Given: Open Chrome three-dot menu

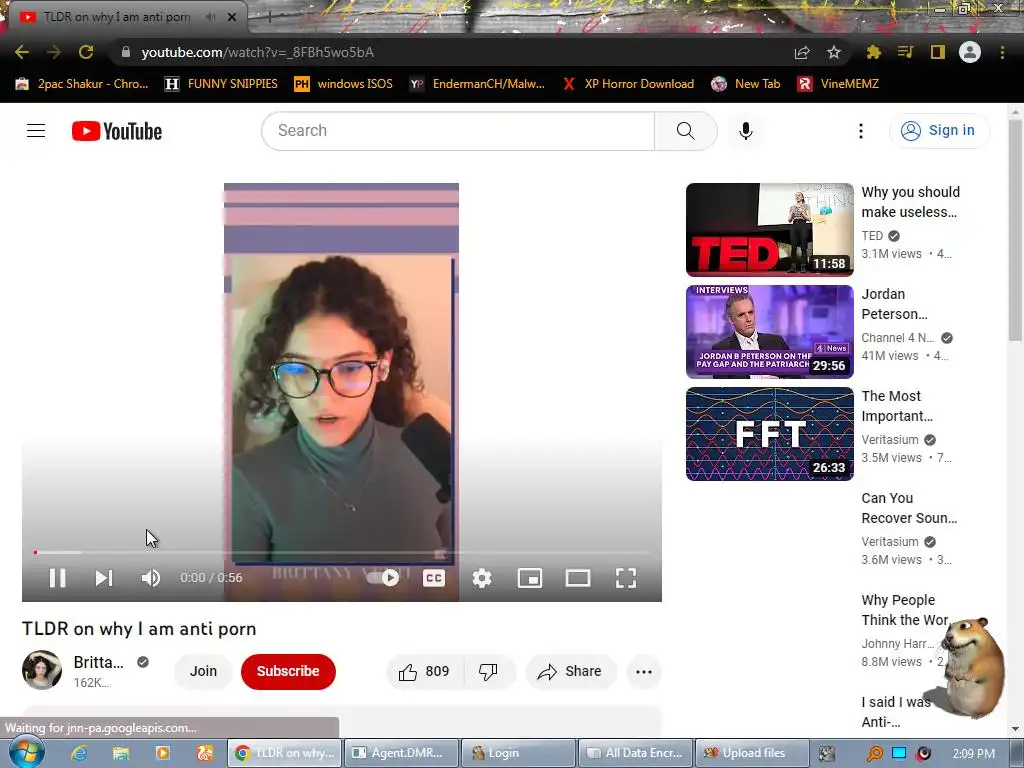Looking at the screenshot, I should pyautogui.click(x=1002, y=52).
